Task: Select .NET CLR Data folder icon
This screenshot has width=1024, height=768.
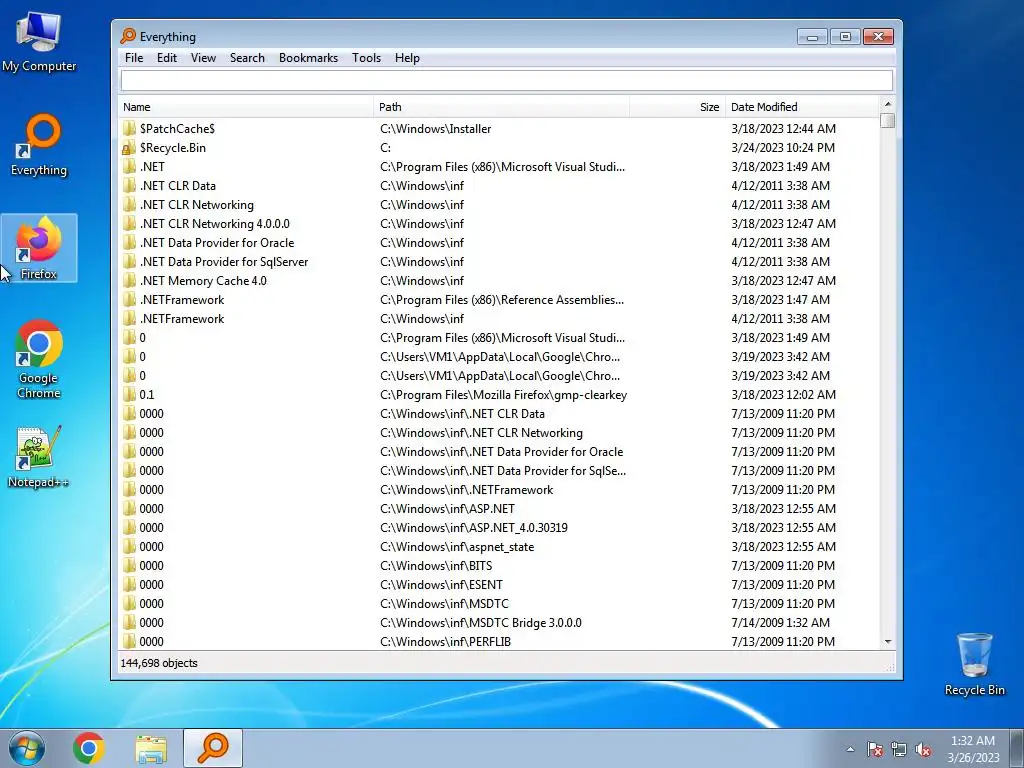Action: [129, 185]
